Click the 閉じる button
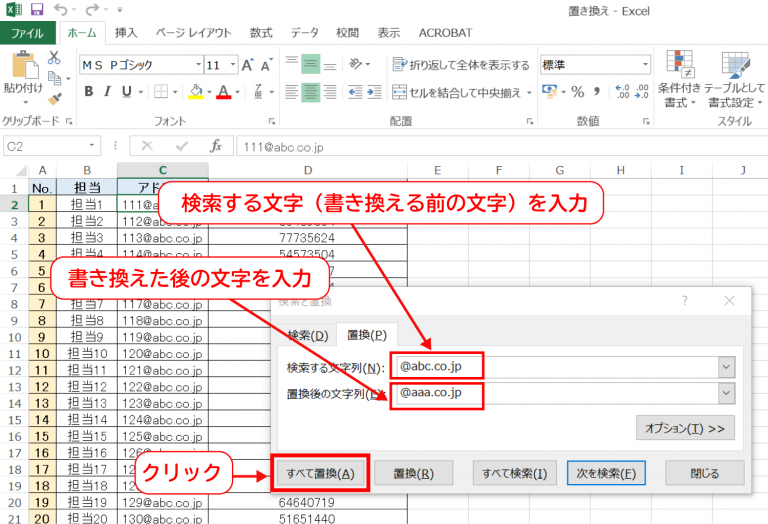The height and width of the screenshot is (524, 768). click(705, 474)
